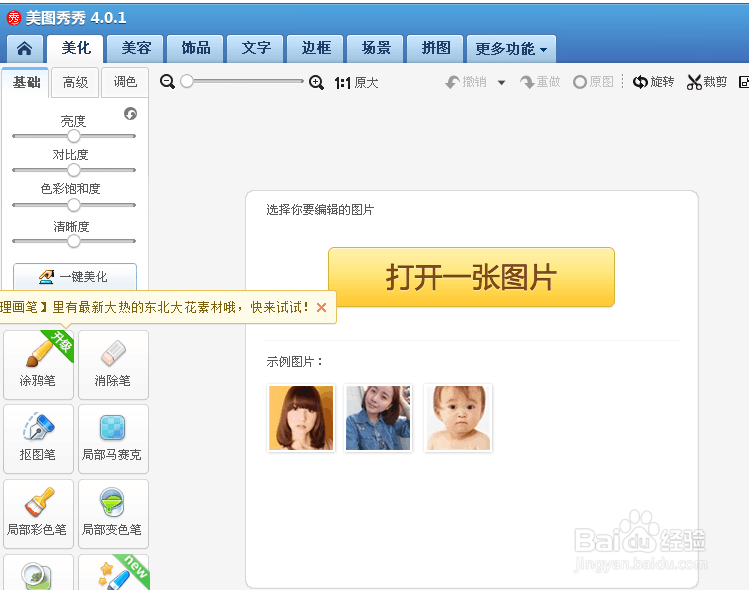
Task: Select the 调色 sub-tab
Action: coord(125,83)
